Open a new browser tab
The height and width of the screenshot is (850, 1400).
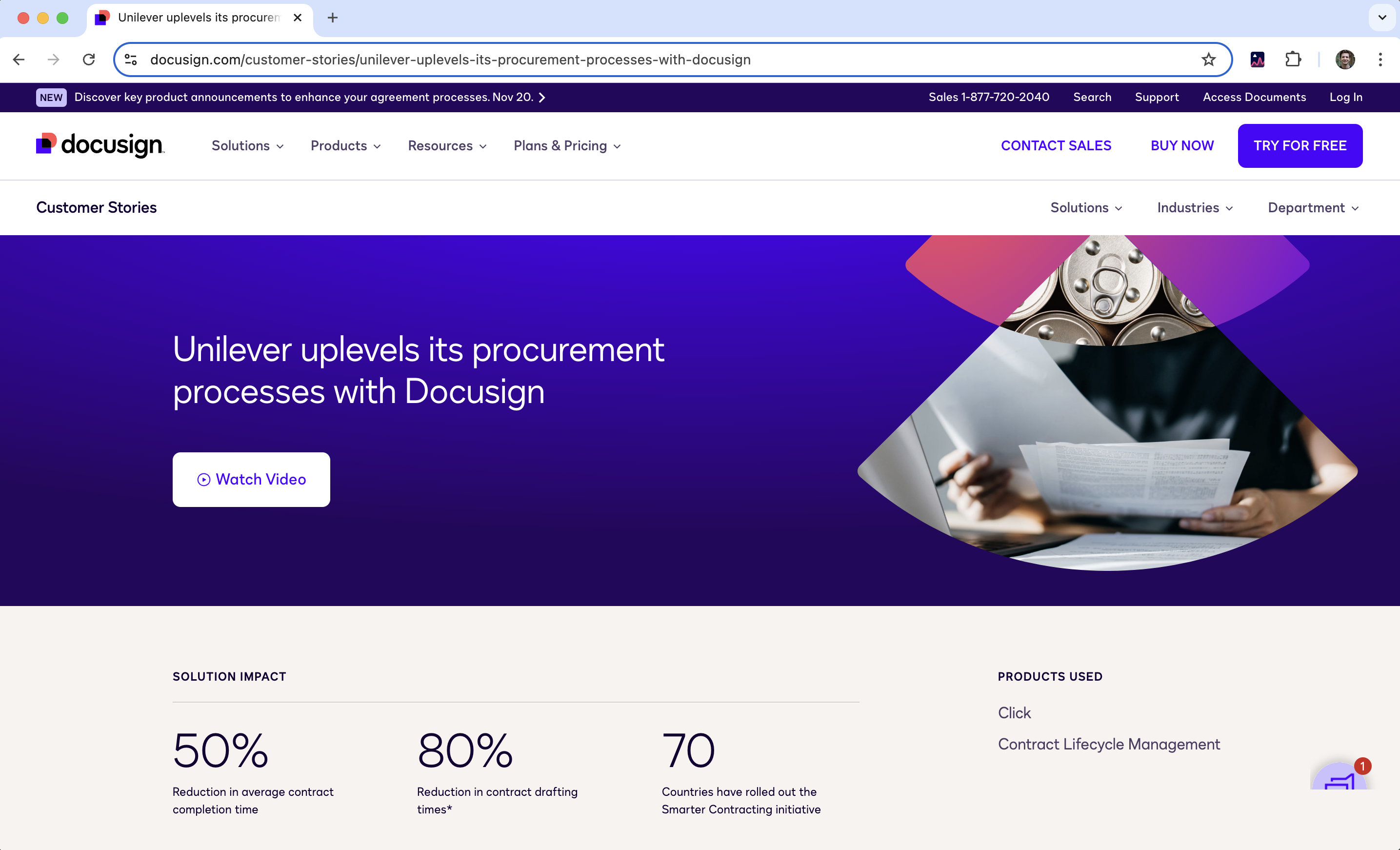point(333,18)
